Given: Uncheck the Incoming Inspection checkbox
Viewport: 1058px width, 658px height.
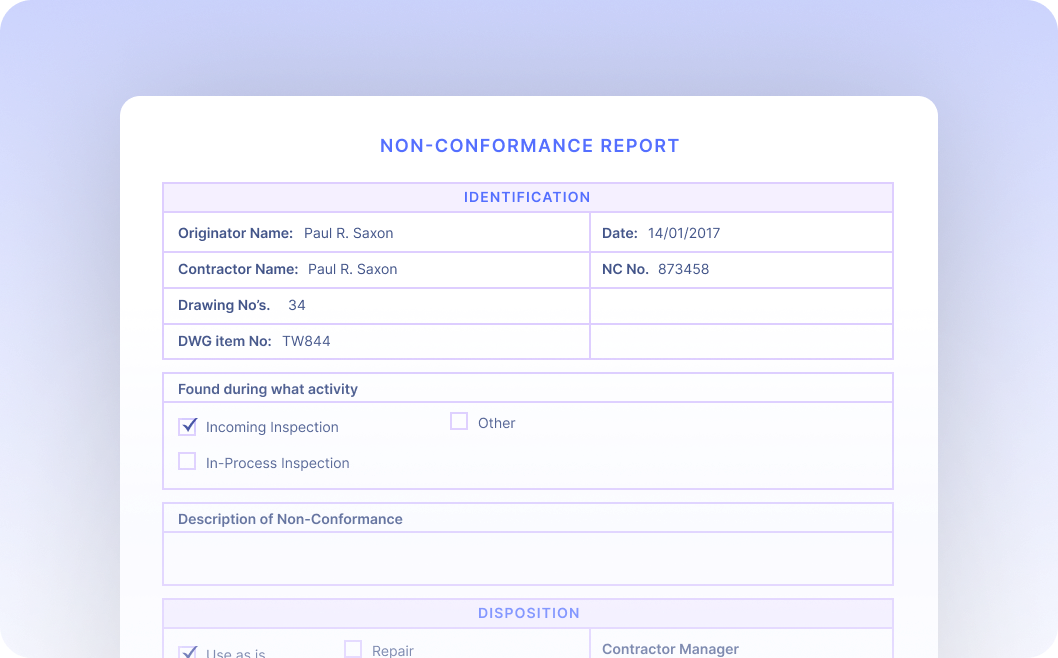Looking at the screenshot, I should tap(187, 427).
